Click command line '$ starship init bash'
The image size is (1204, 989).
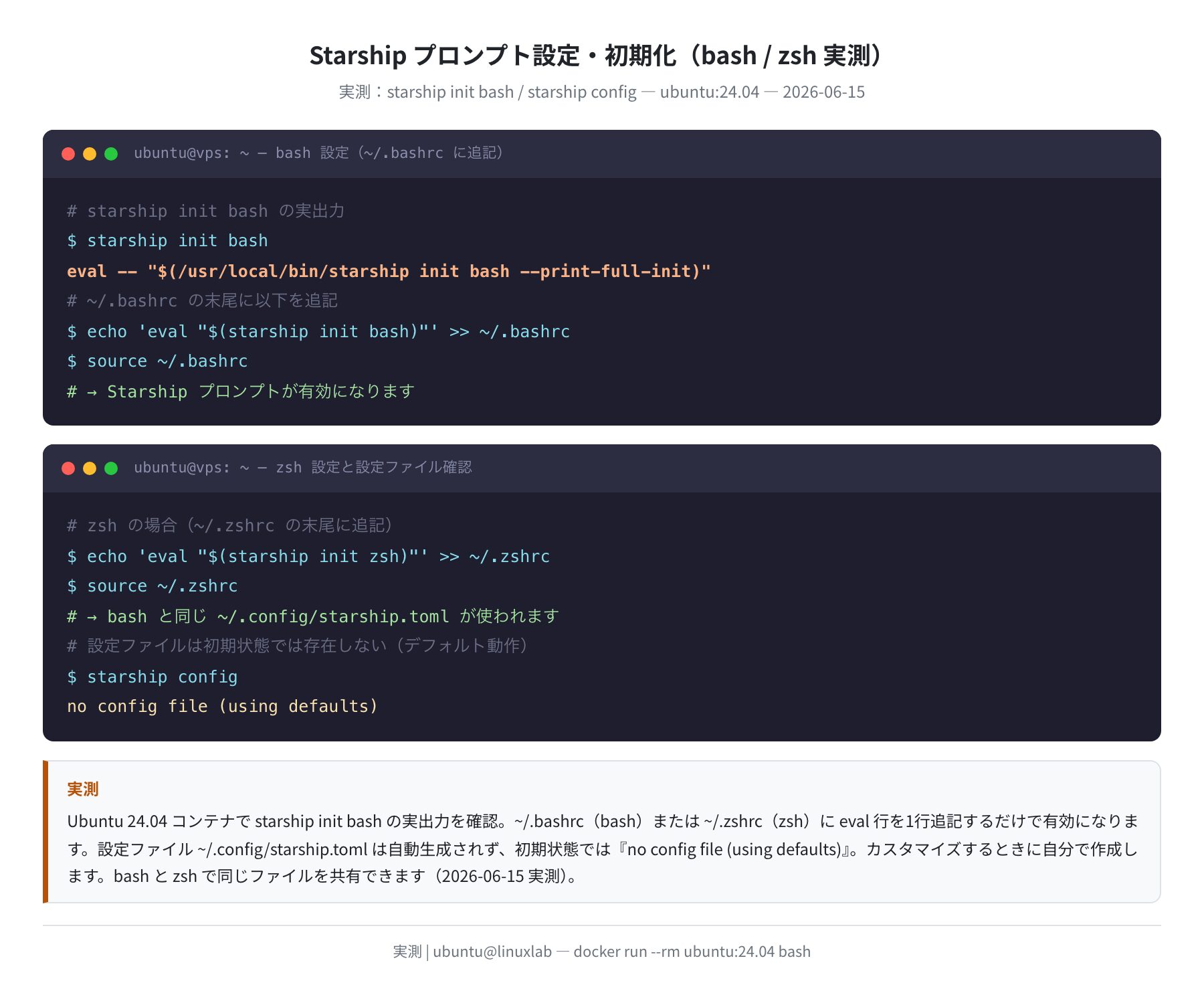[x=167, y=241]
